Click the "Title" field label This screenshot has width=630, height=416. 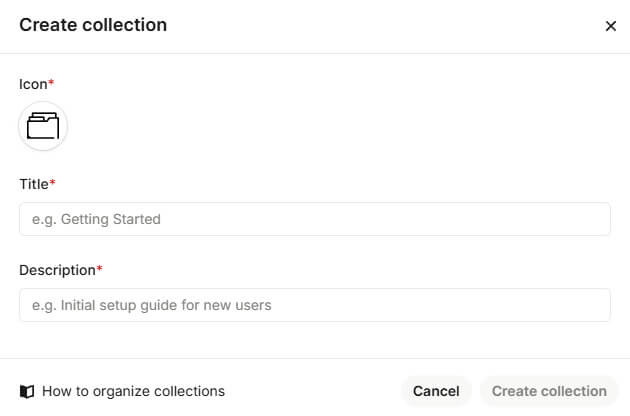pos(34,184)
